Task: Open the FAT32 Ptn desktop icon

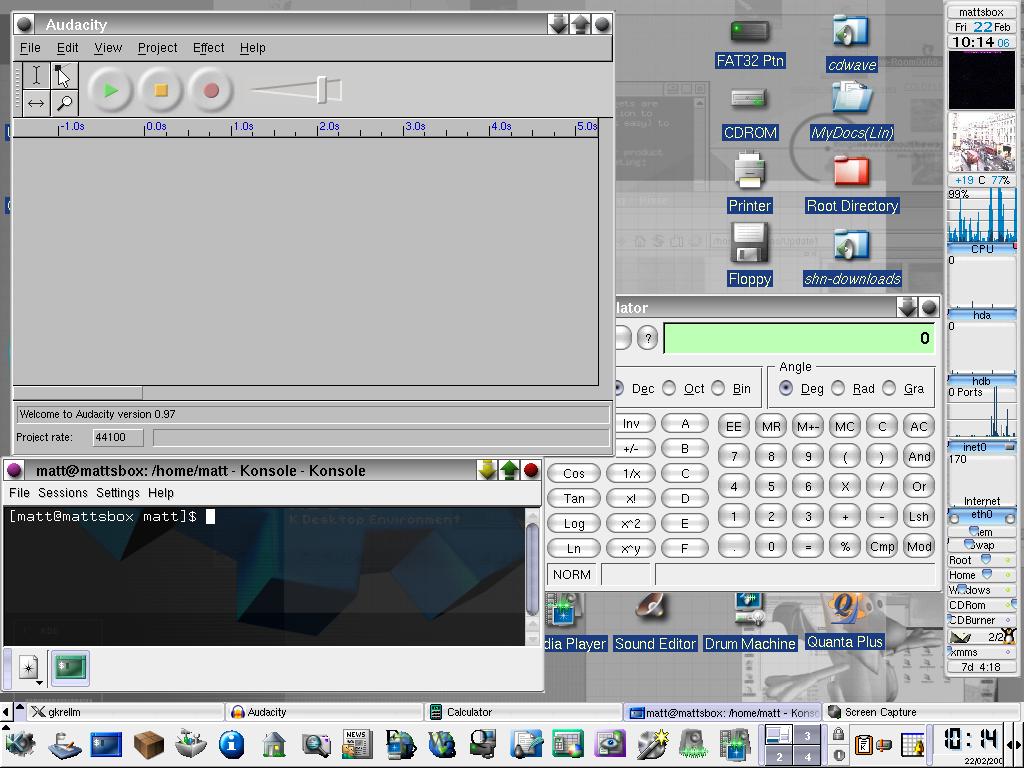Action: pos(750,44)
